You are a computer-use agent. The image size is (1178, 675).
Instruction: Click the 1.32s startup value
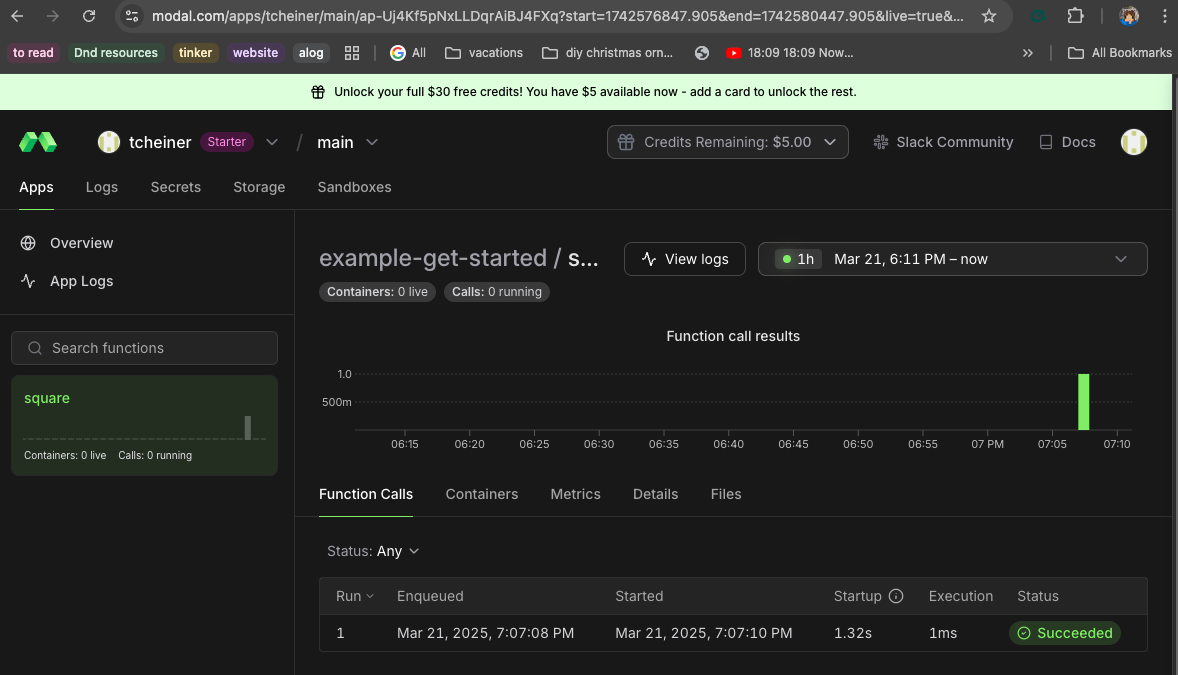click(853, 633)
